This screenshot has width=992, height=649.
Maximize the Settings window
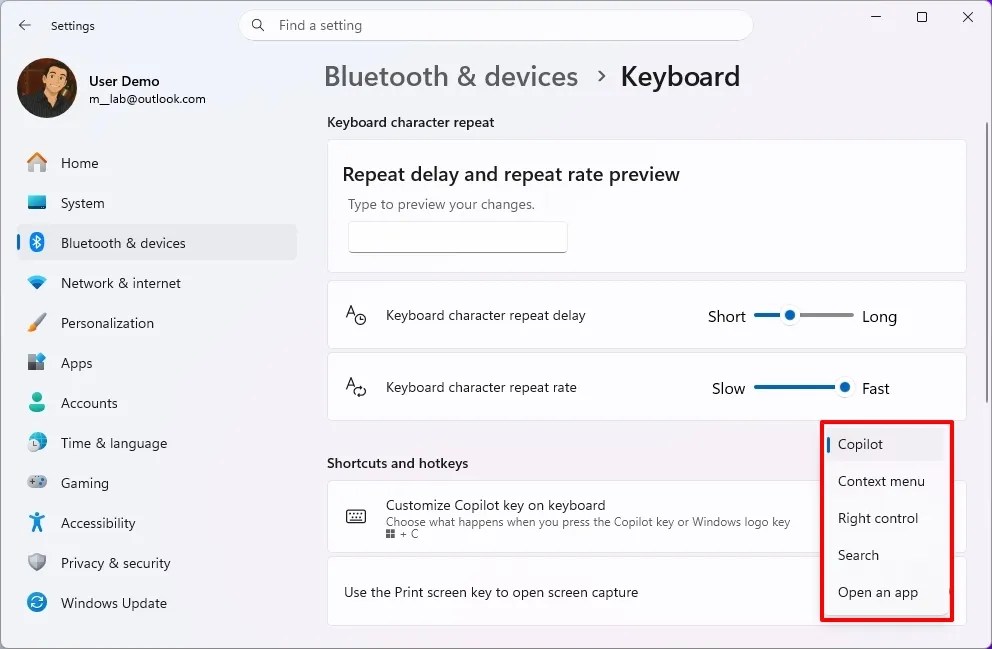tap(922, 17)
